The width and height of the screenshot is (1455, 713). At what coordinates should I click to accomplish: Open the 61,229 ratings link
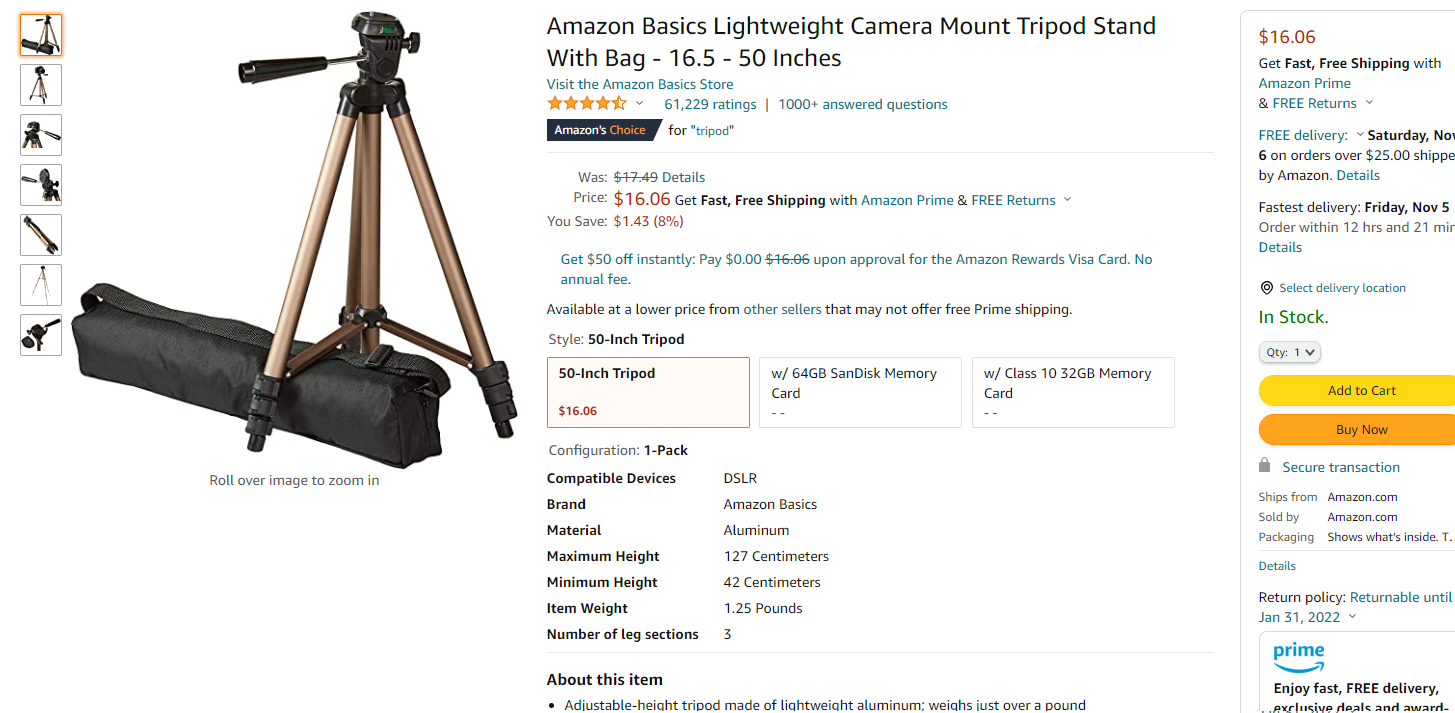710,104
